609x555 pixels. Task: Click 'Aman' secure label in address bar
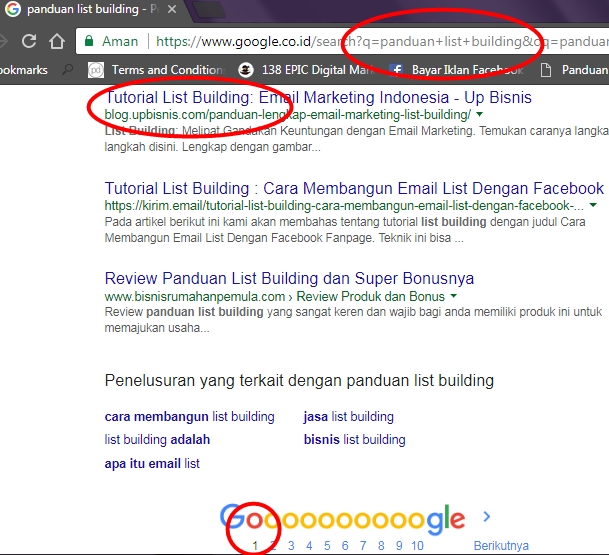pyautogui.click(x=120, y=41)
